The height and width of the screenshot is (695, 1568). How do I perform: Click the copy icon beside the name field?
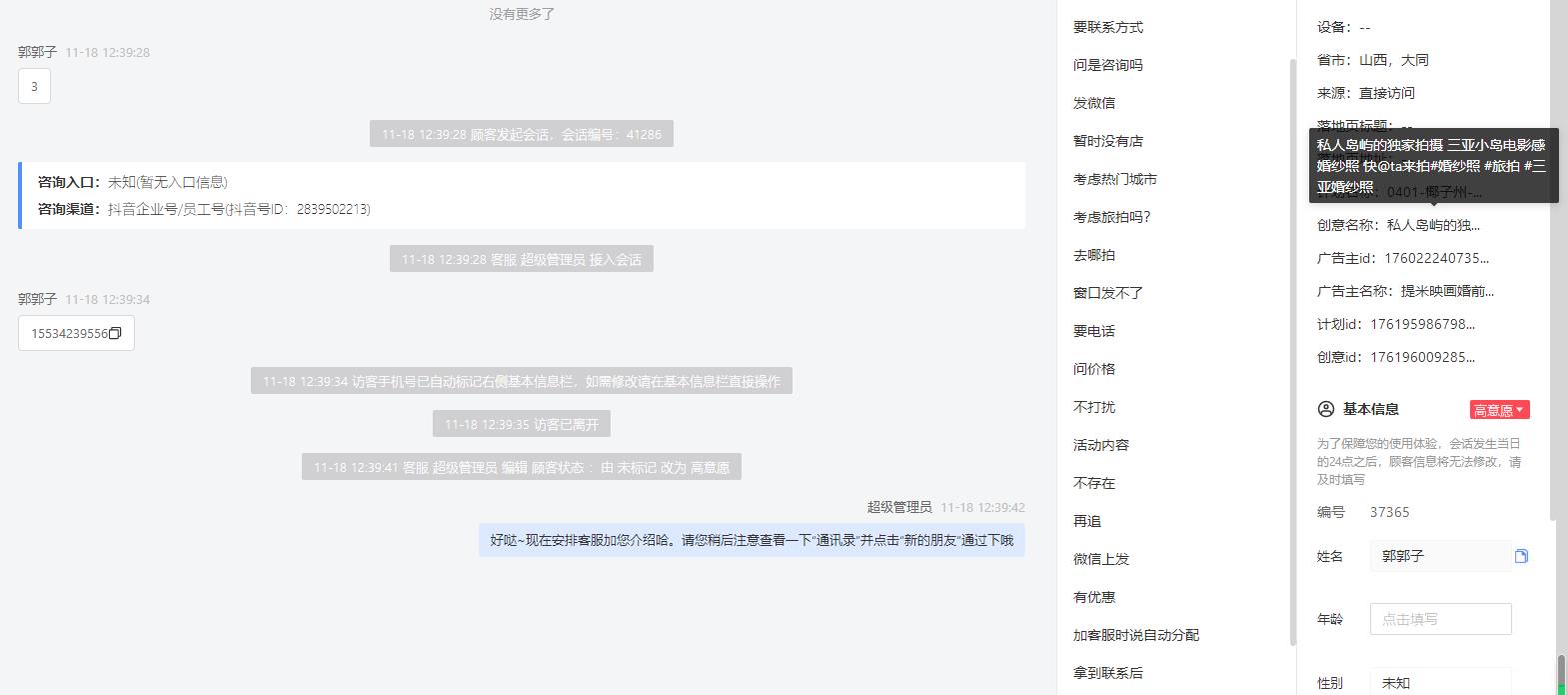[x=1521, y=556]
